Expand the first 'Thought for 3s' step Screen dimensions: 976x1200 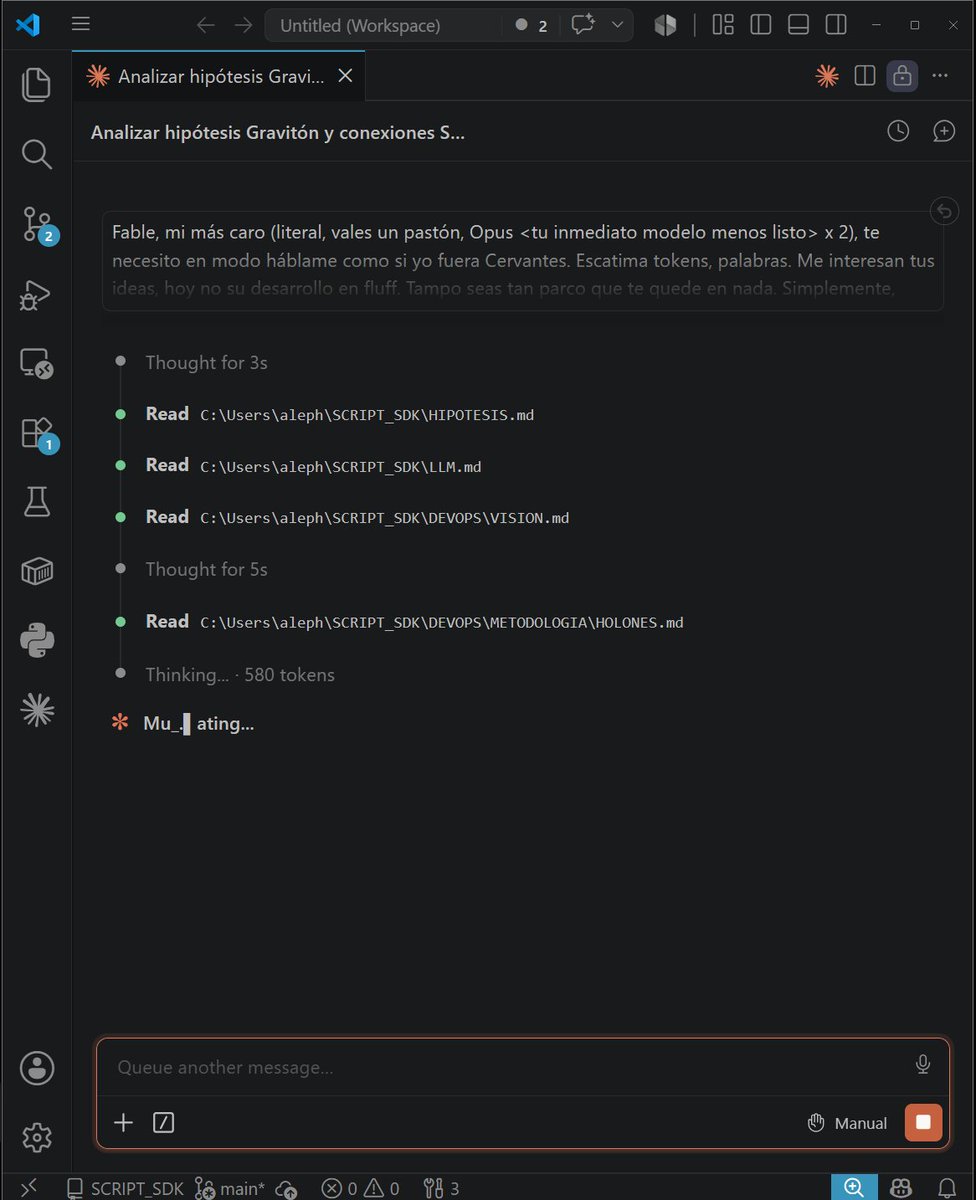206,362
